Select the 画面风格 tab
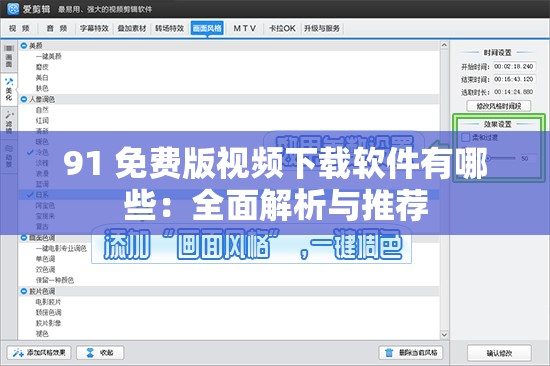Screen dimensions: 550x366 click(207, 28)
